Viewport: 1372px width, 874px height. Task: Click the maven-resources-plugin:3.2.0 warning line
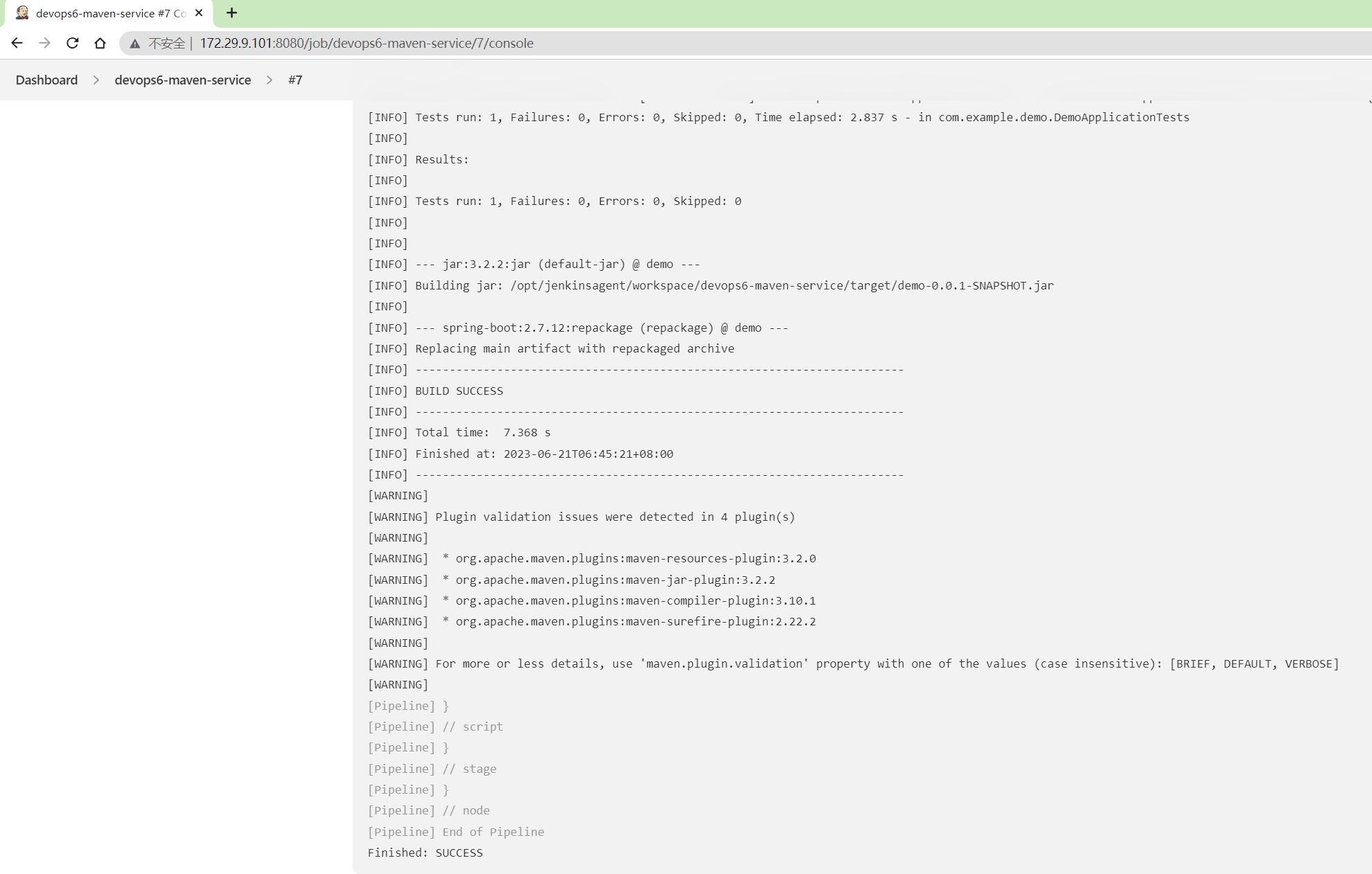[x=592, y=559]
